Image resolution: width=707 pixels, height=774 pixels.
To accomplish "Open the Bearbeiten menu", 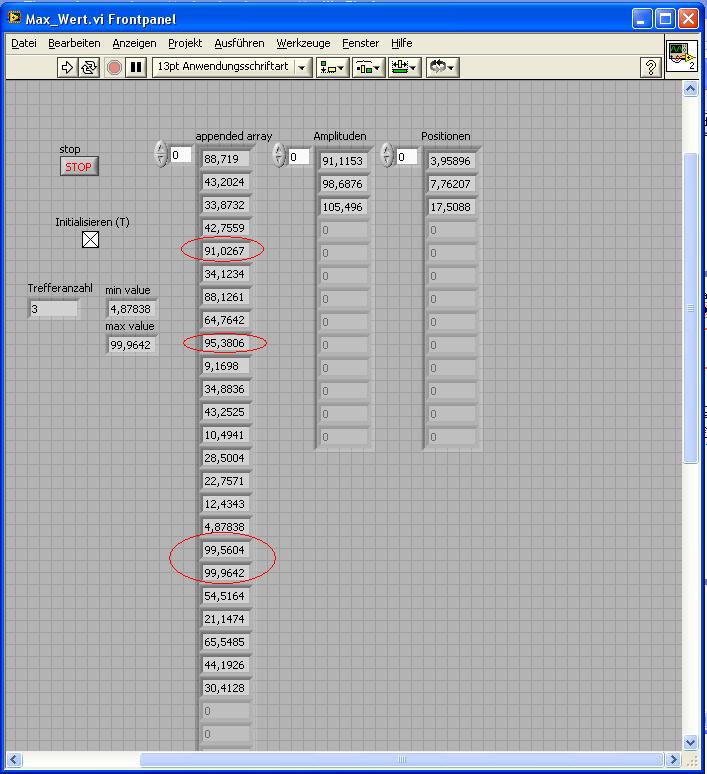I will tap(74, 43).
